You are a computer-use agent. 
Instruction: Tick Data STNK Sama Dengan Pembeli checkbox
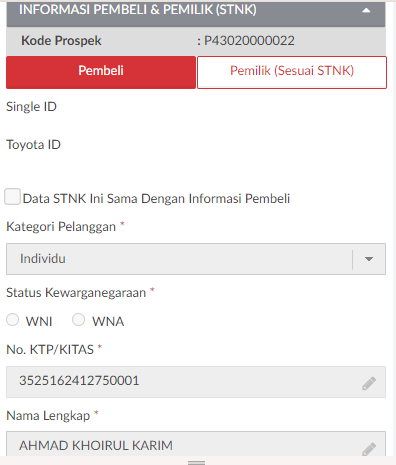pos(13,196)
